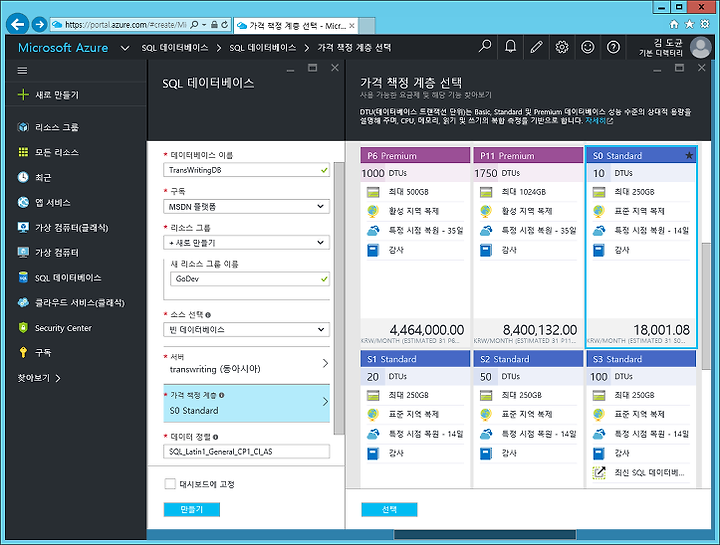Select the P11 Premium pricing tier
The height and width of the screenshot is (545, 720).
pyautogui.click(x=528, y=247)
